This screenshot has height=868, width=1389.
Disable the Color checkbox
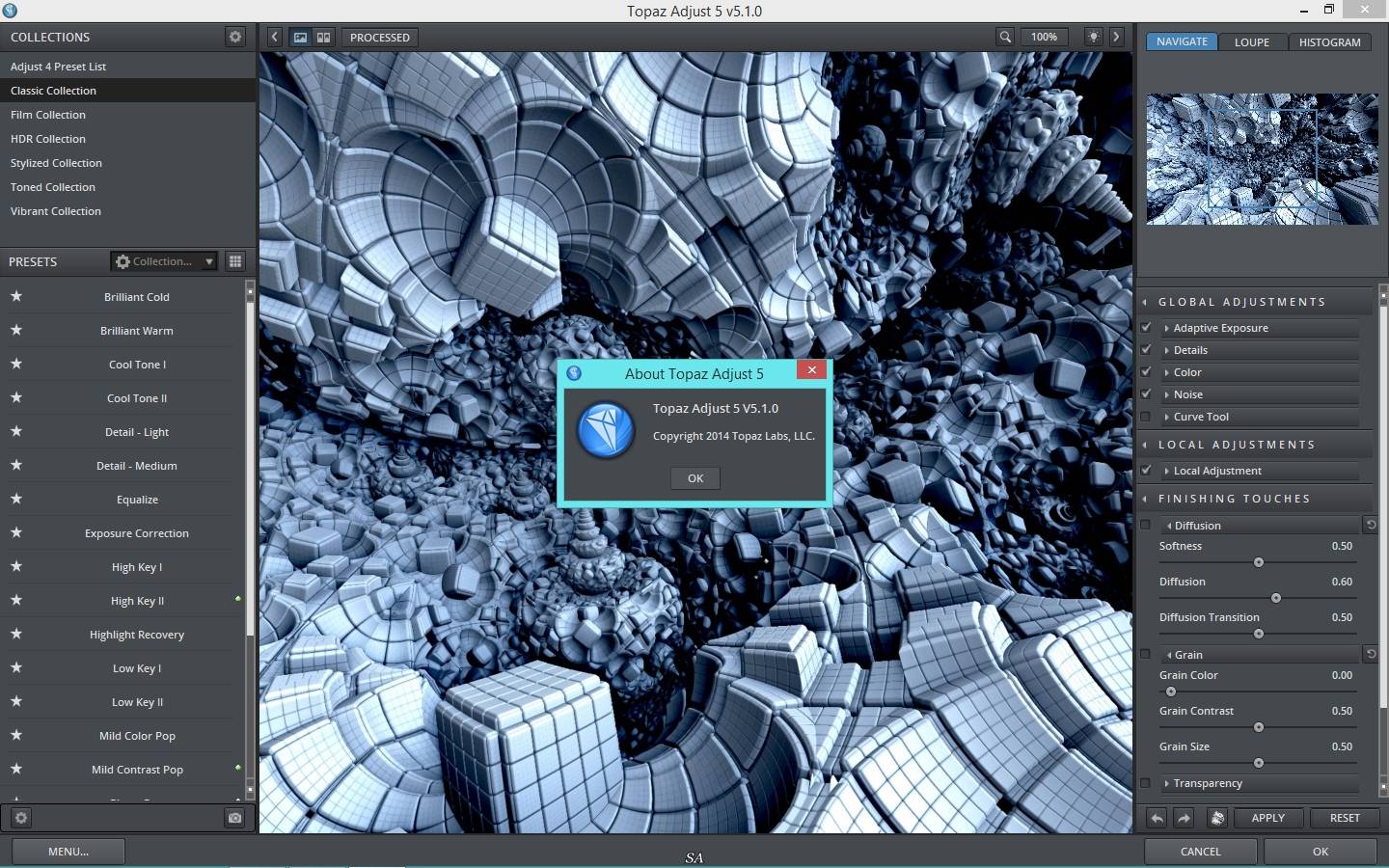point(1146,372)
